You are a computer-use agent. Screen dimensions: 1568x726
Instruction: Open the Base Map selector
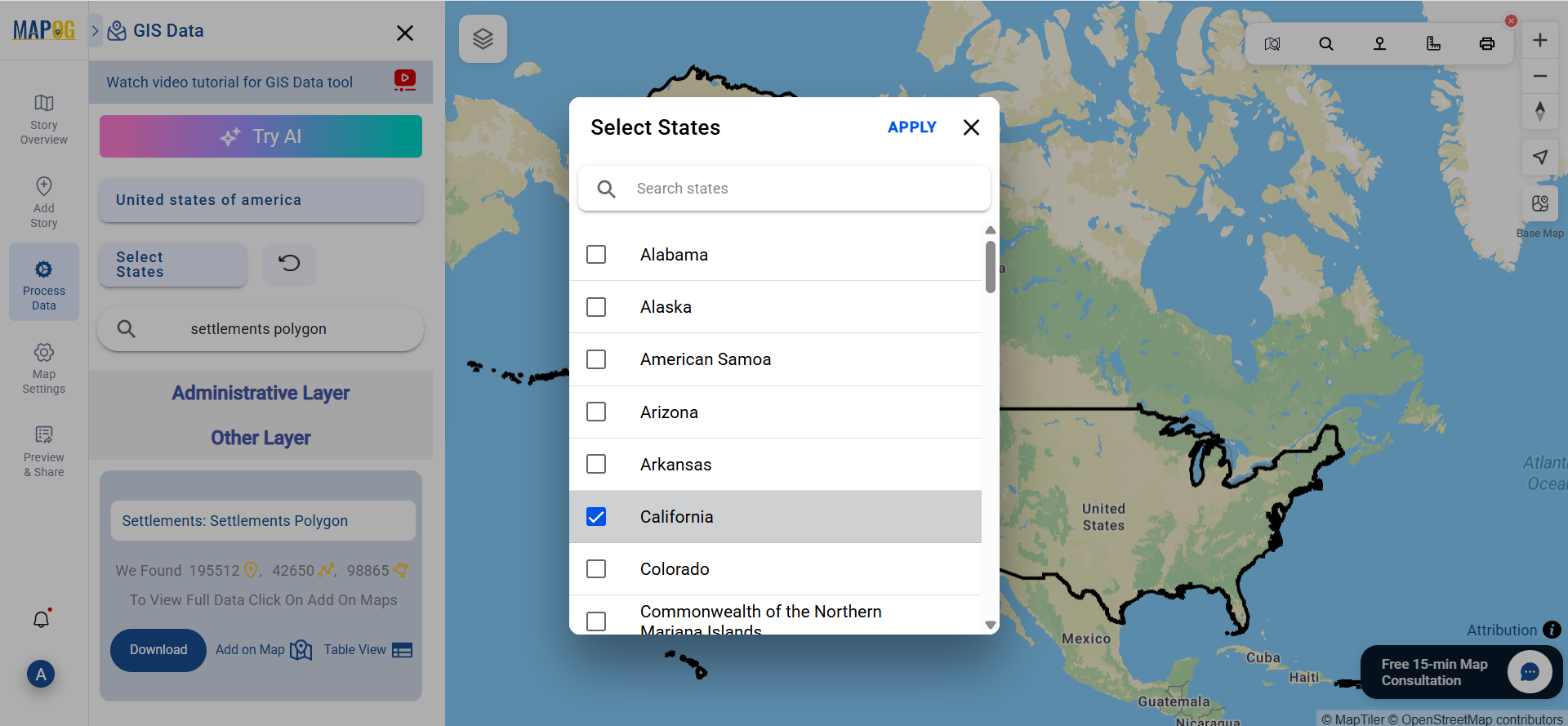point(1540,203)
